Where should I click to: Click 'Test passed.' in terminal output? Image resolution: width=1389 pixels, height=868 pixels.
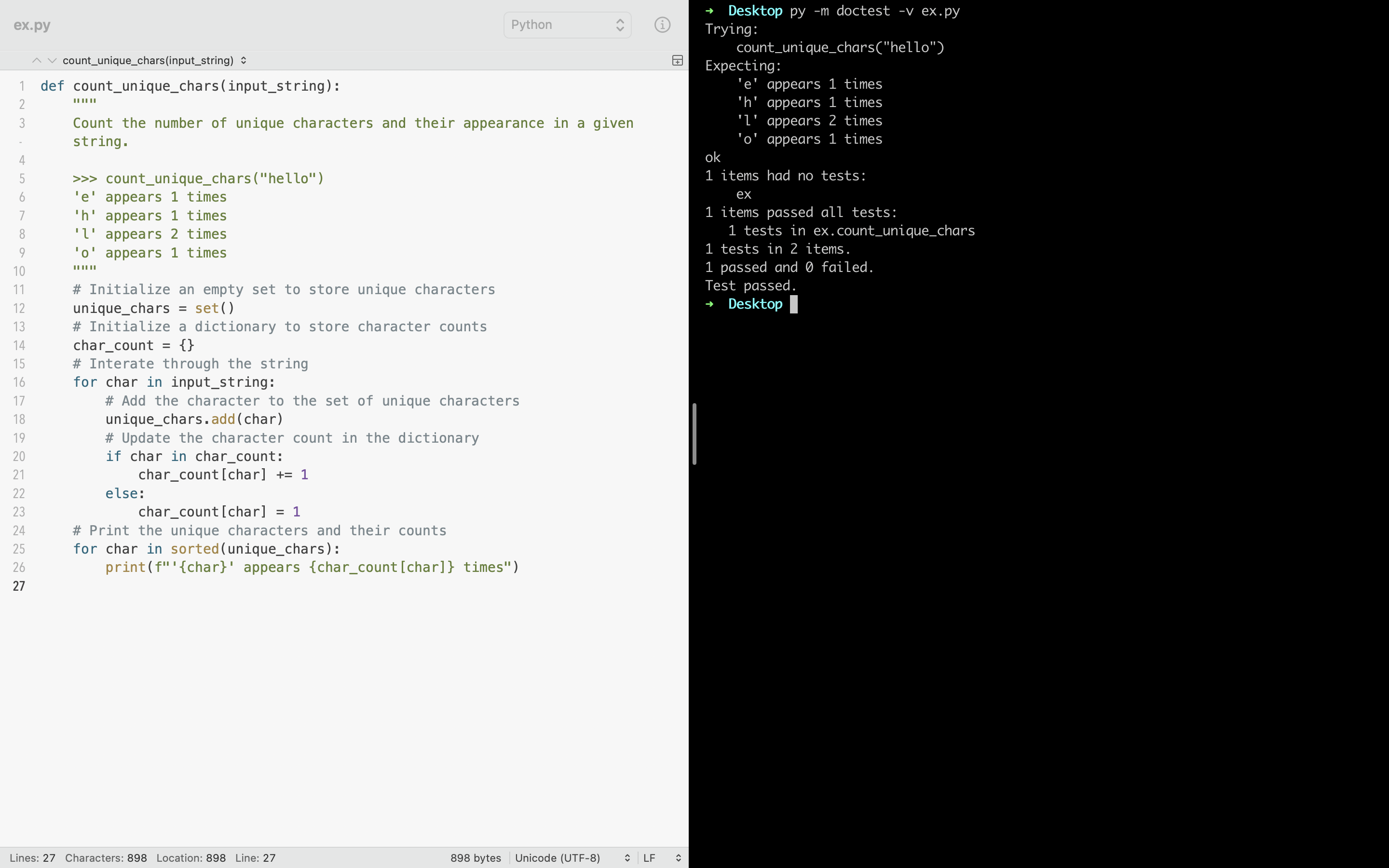(x=751, y=286)
